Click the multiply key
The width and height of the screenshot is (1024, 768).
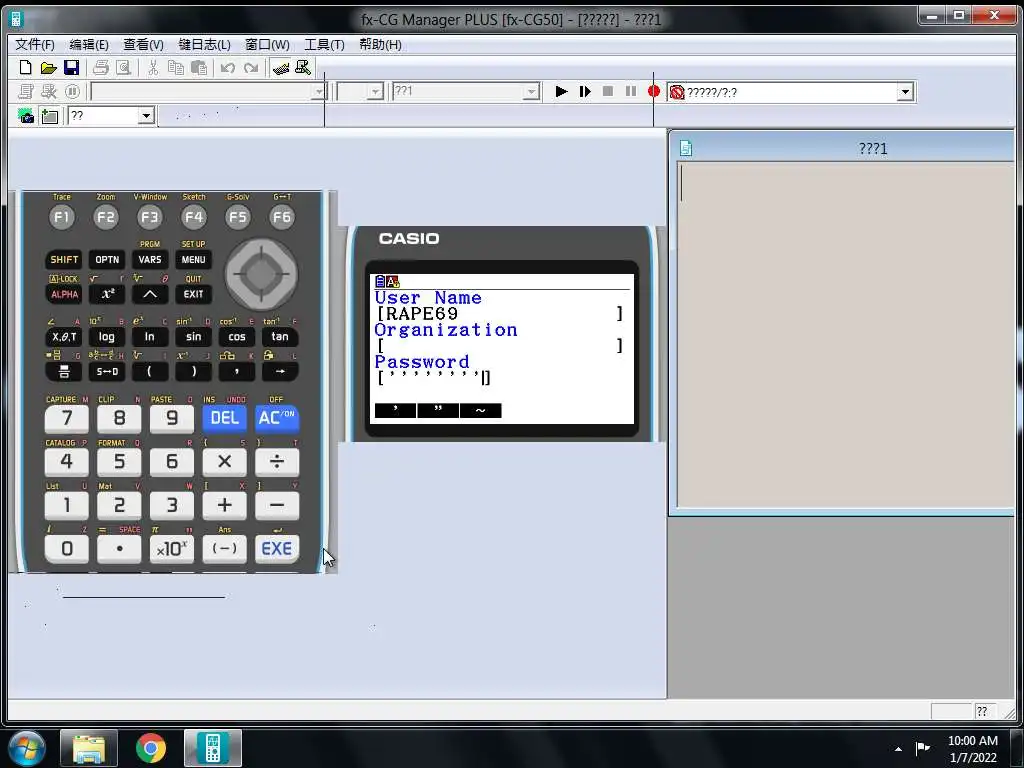(224, 462)
